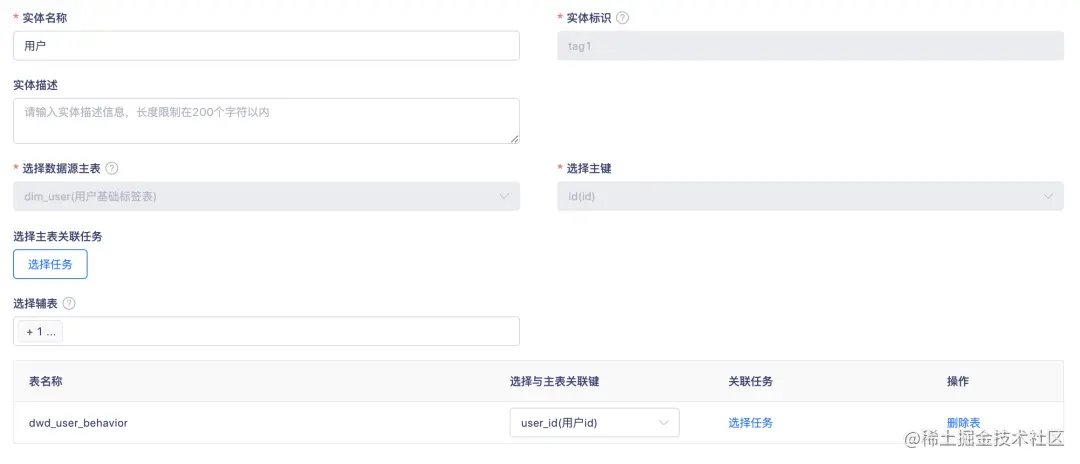The image size is (1080, 464).
Task: Click the 选择任务 link in dwd_user_behavior row
Action: pos(751,423)
